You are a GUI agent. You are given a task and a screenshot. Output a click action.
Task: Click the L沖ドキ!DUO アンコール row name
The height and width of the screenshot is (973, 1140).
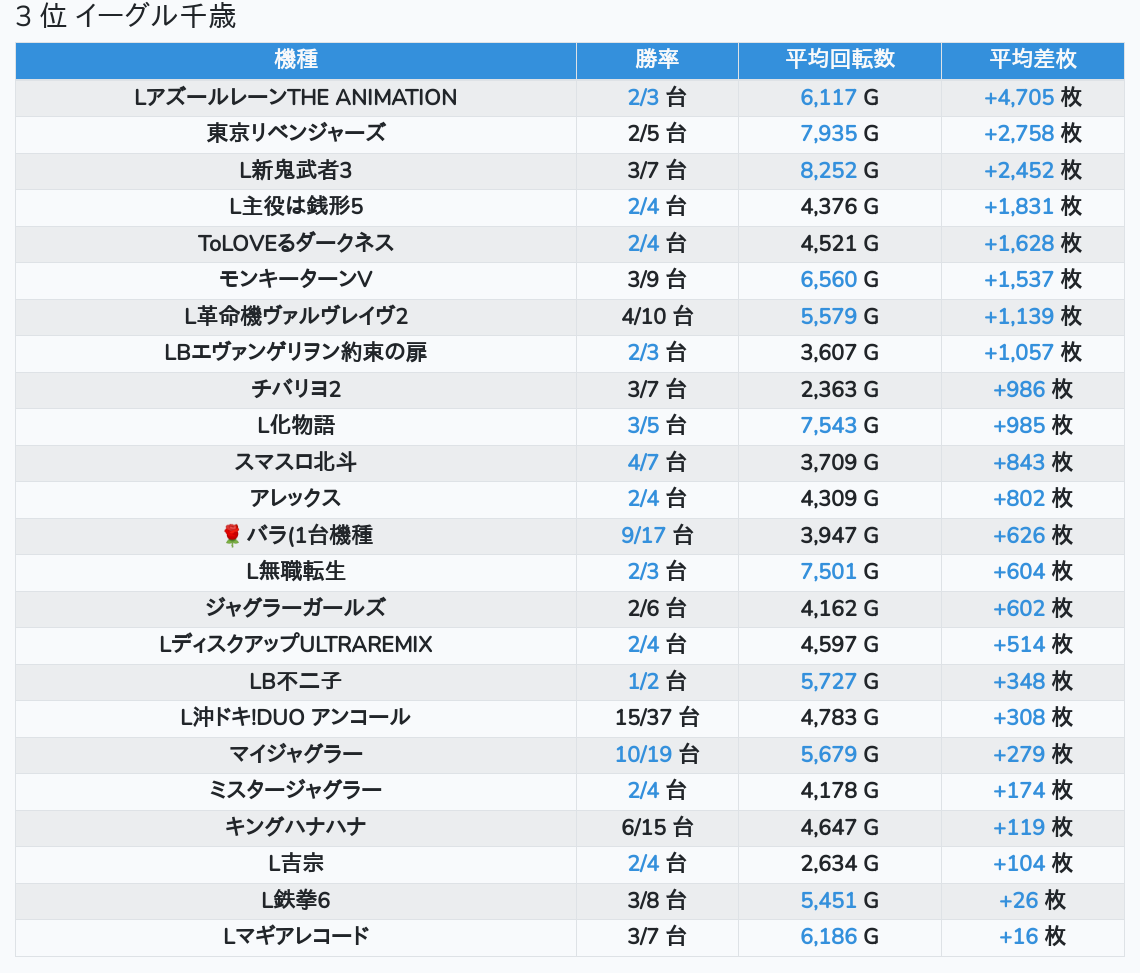click(x=296, y=718)
